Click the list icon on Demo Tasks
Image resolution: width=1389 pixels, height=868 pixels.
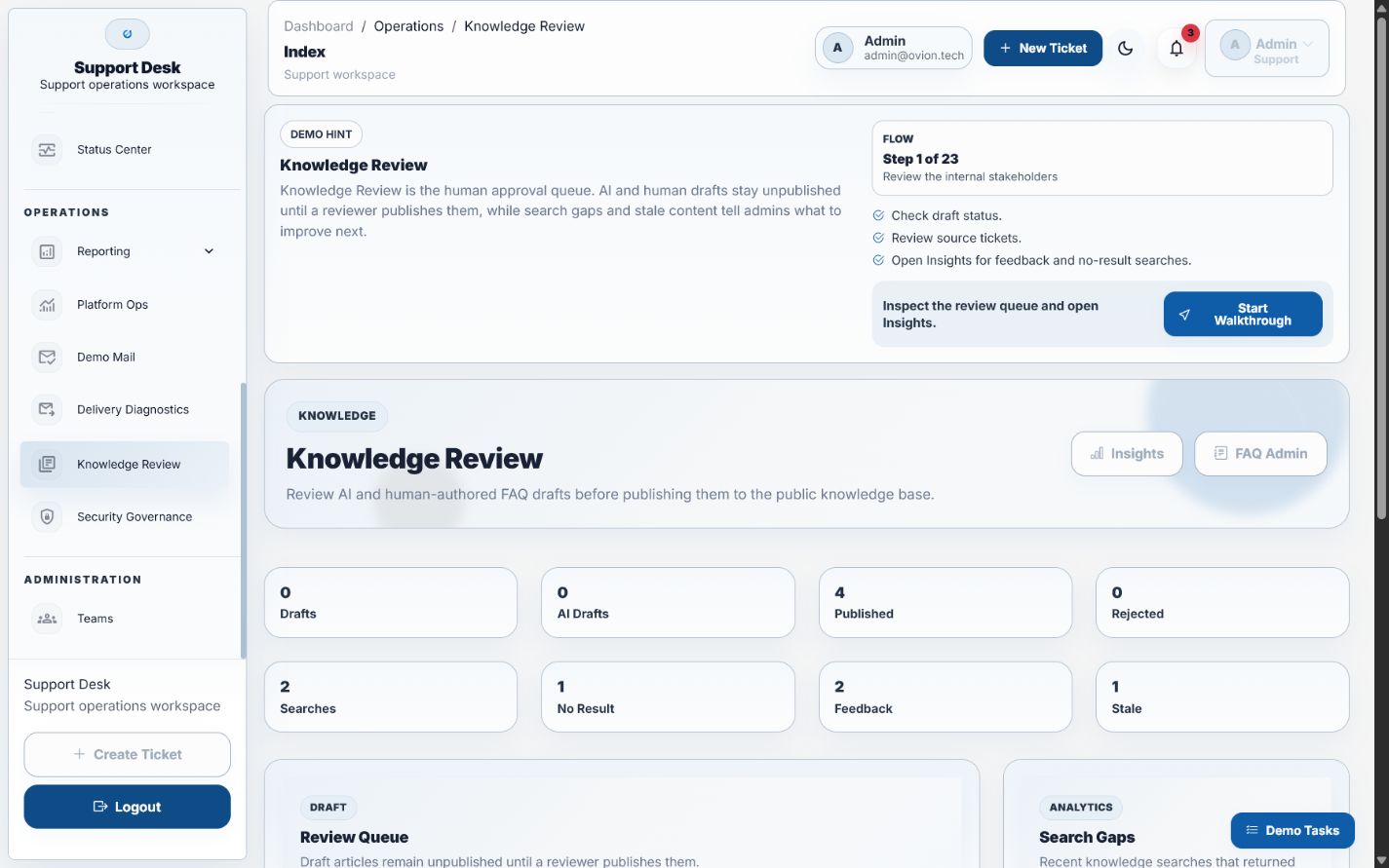coord(1252,831)
